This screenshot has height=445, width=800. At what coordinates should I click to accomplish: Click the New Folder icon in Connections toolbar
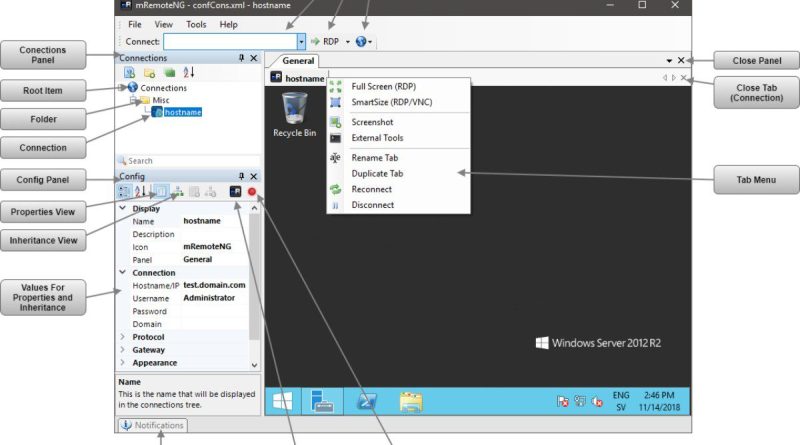(x=149, y=73)
